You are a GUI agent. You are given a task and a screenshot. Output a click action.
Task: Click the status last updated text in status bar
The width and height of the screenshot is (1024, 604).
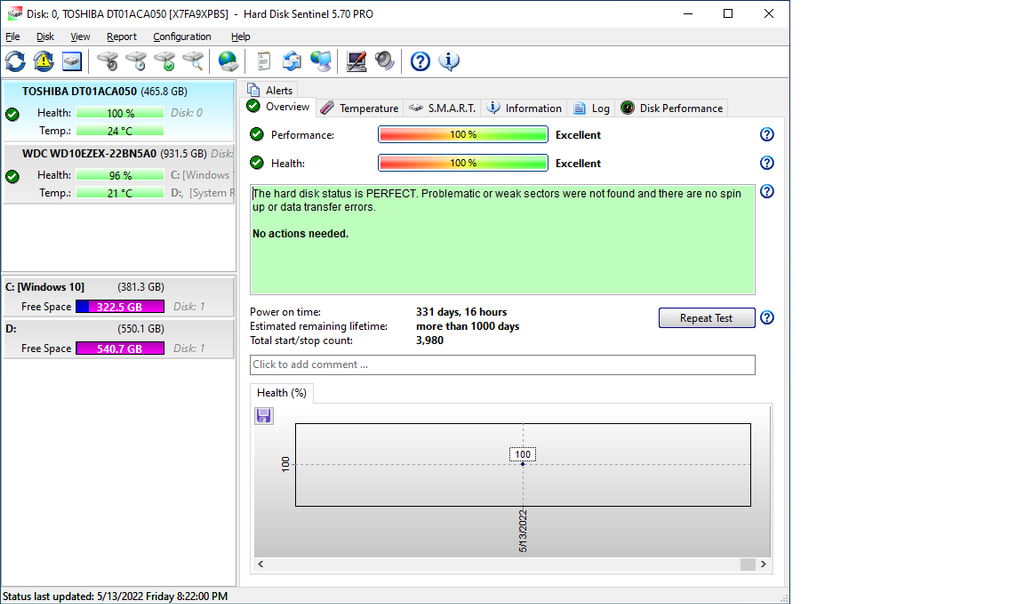(x=115, y=596)
